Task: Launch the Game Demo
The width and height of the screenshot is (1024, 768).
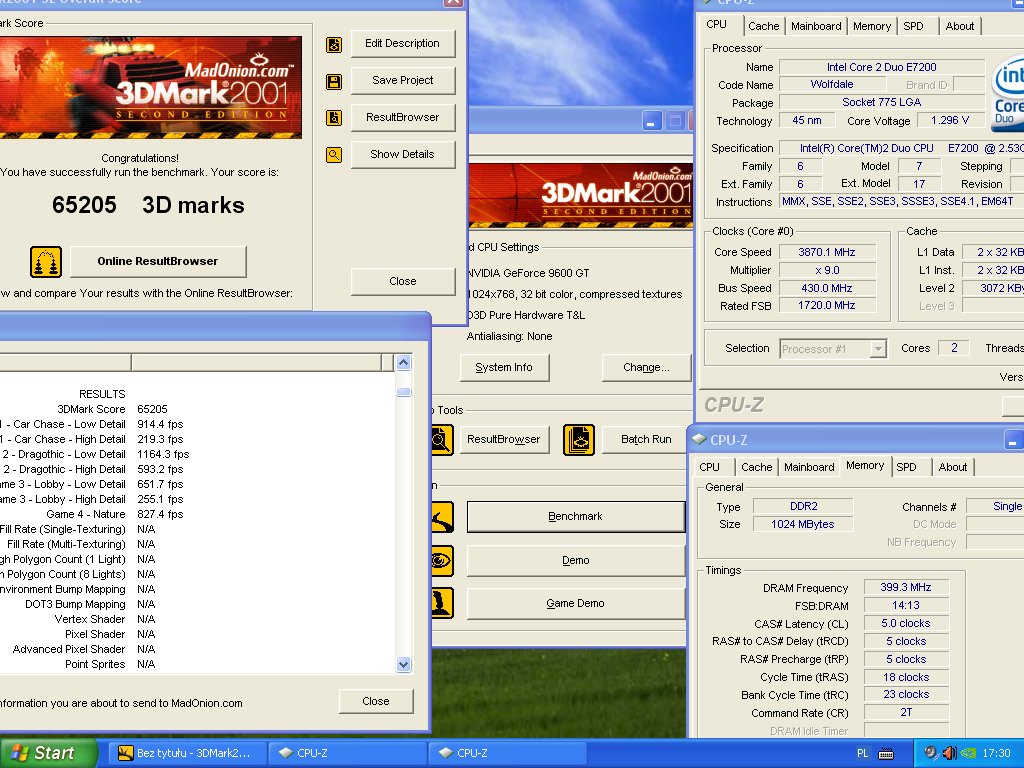Action: point(575,603)
